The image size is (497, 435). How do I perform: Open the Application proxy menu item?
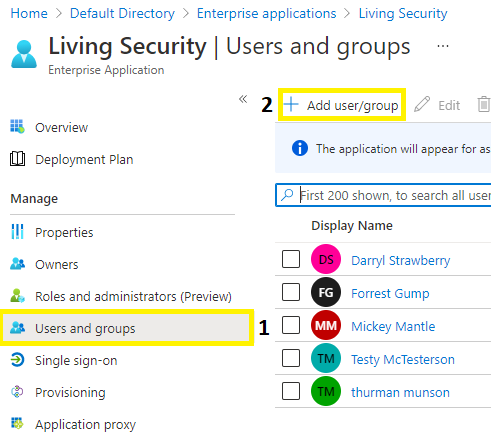[x=85, y=424]
